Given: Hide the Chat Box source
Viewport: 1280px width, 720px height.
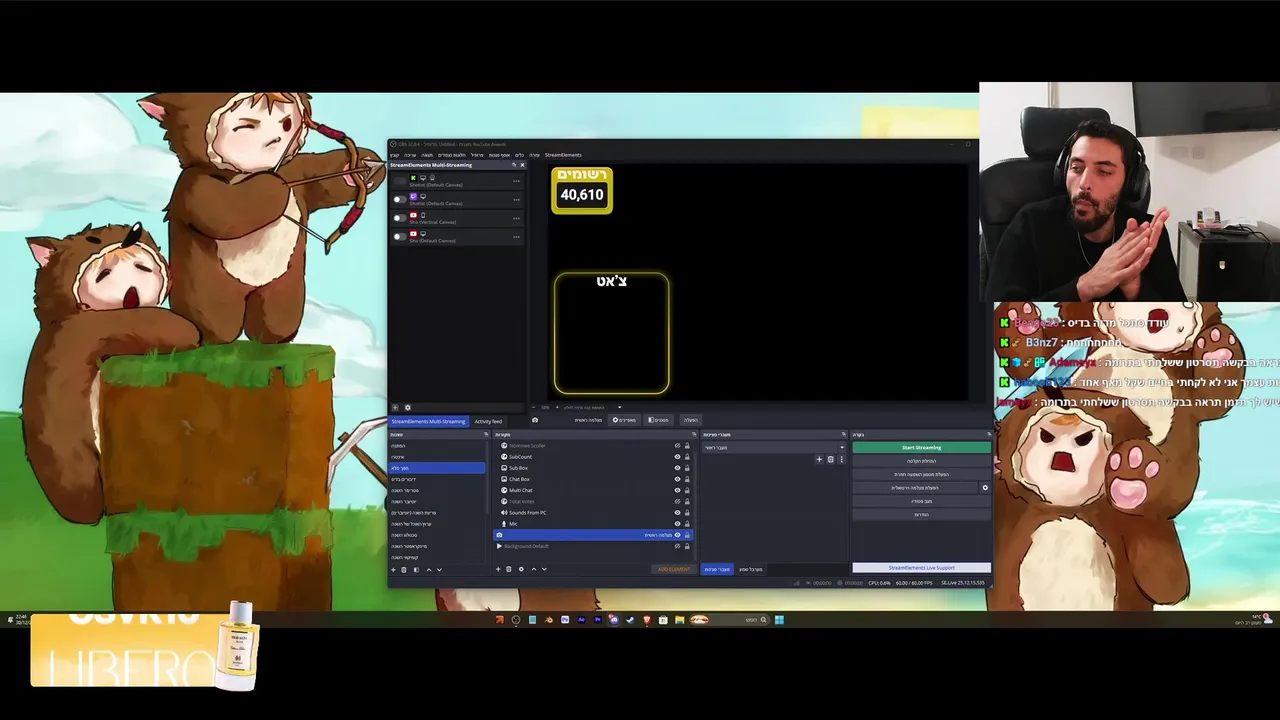Looking at the screenshot, I should click(x=677, y=479).
